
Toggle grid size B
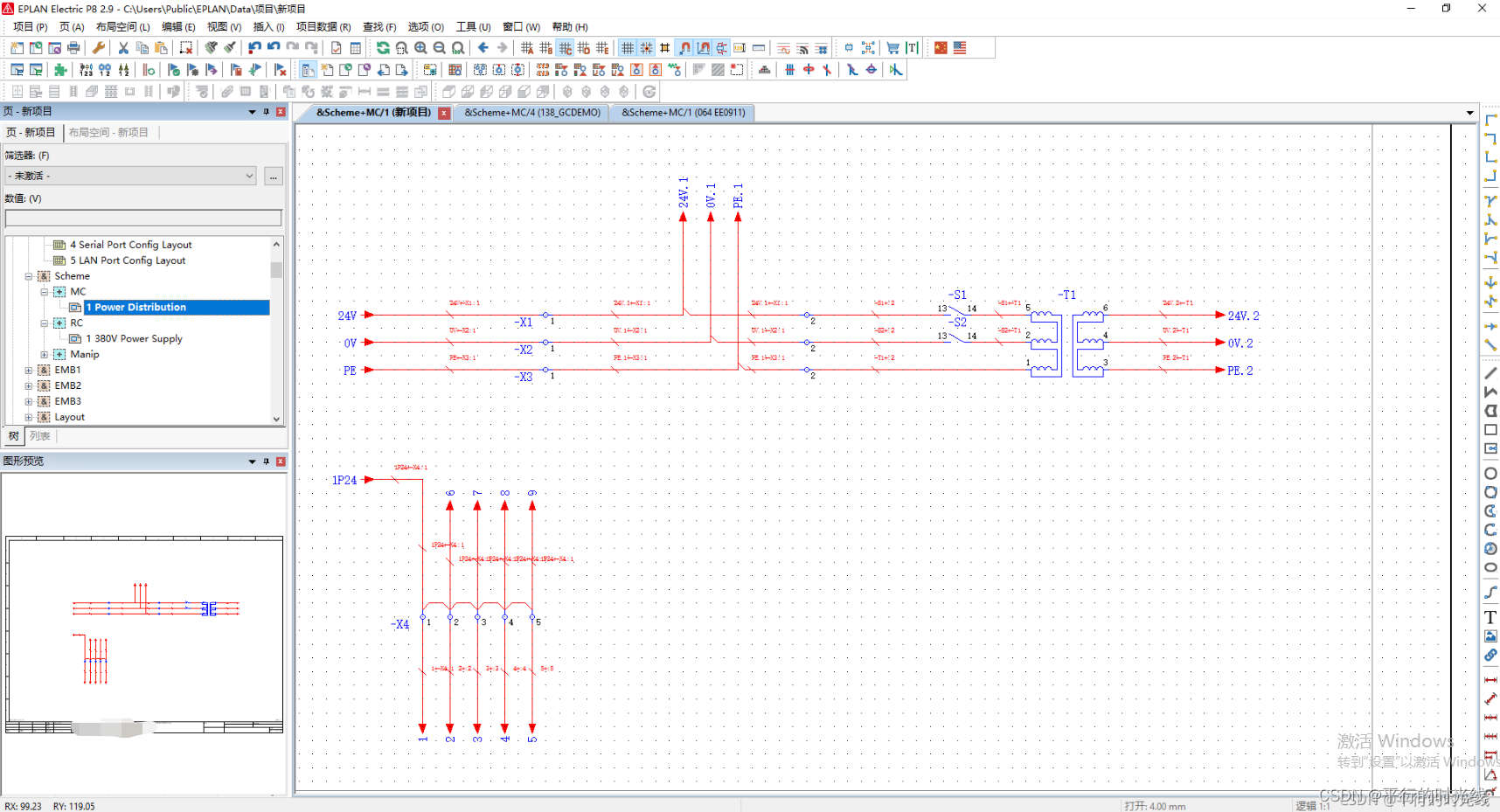click(x=546, y=48)
